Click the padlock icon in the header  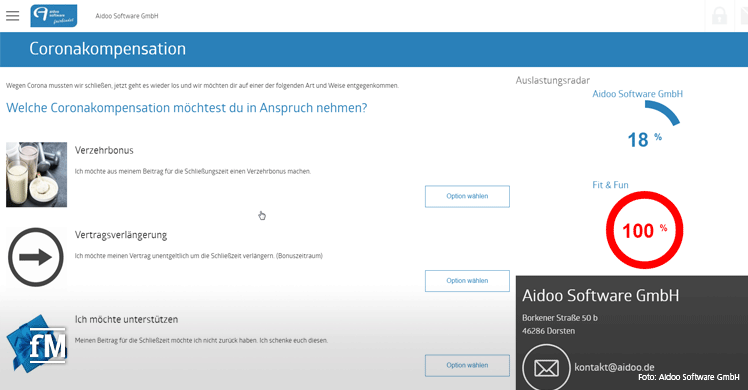coord(719,16)
